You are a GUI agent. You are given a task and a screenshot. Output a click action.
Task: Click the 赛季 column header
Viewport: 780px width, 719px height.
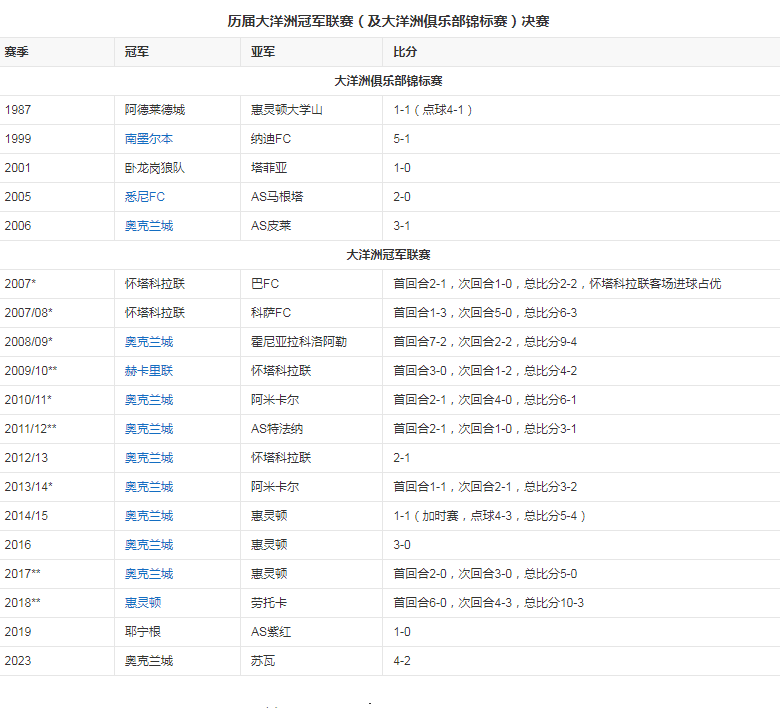click(17, 51)
